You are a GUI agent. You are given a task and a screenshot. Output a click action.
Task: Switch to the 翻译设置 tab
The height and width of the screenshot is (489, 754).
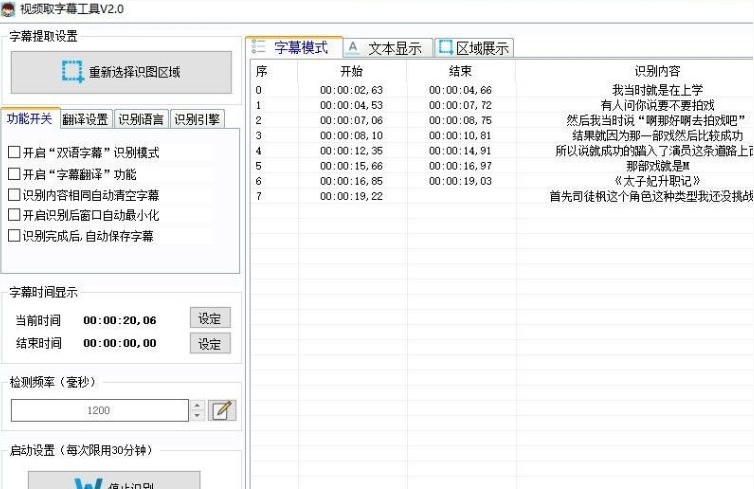pyautogui.click(x=85, y=119)
